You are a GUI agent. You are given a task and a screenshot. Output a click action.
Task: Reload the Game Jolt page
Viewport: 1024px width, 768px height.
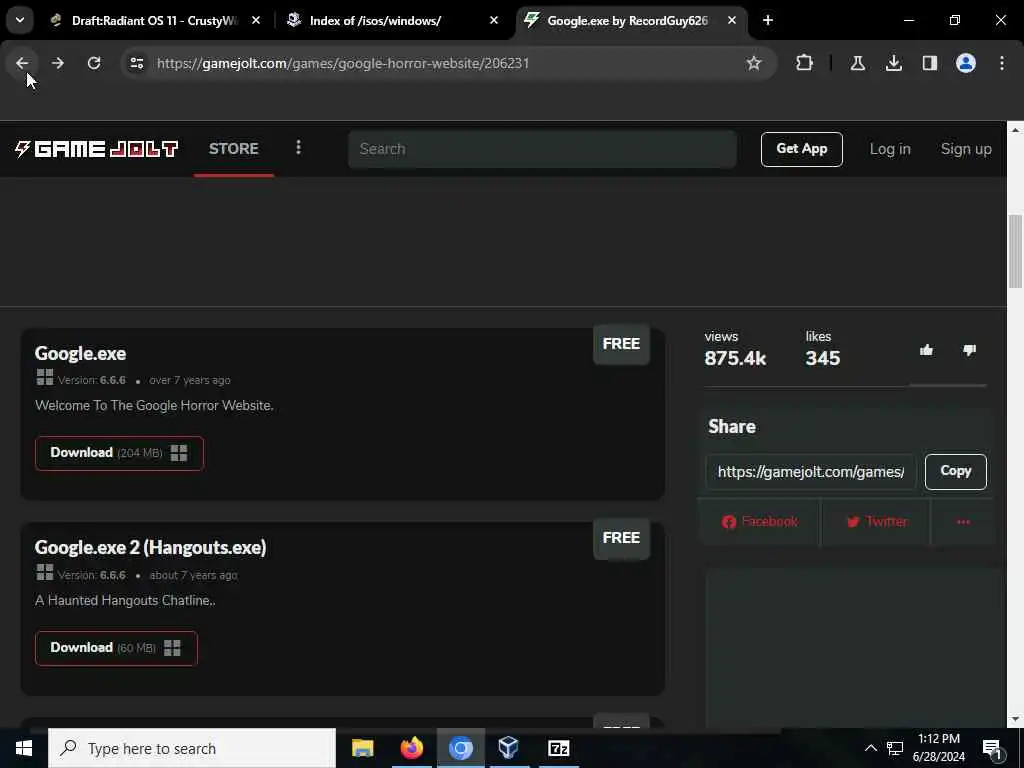[x=94, y=63]
